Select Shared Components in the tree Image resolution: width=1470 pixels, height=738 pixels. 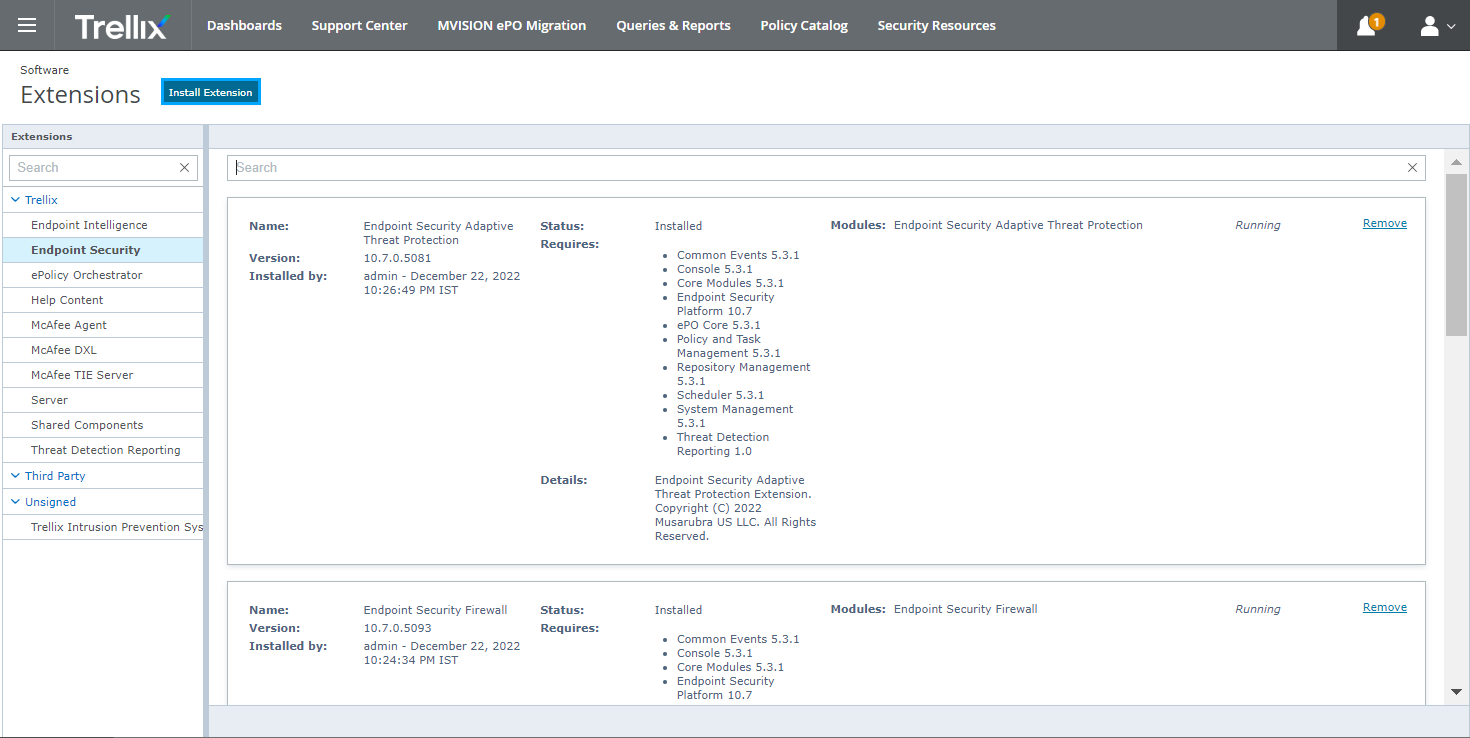[x=103, y=425]
